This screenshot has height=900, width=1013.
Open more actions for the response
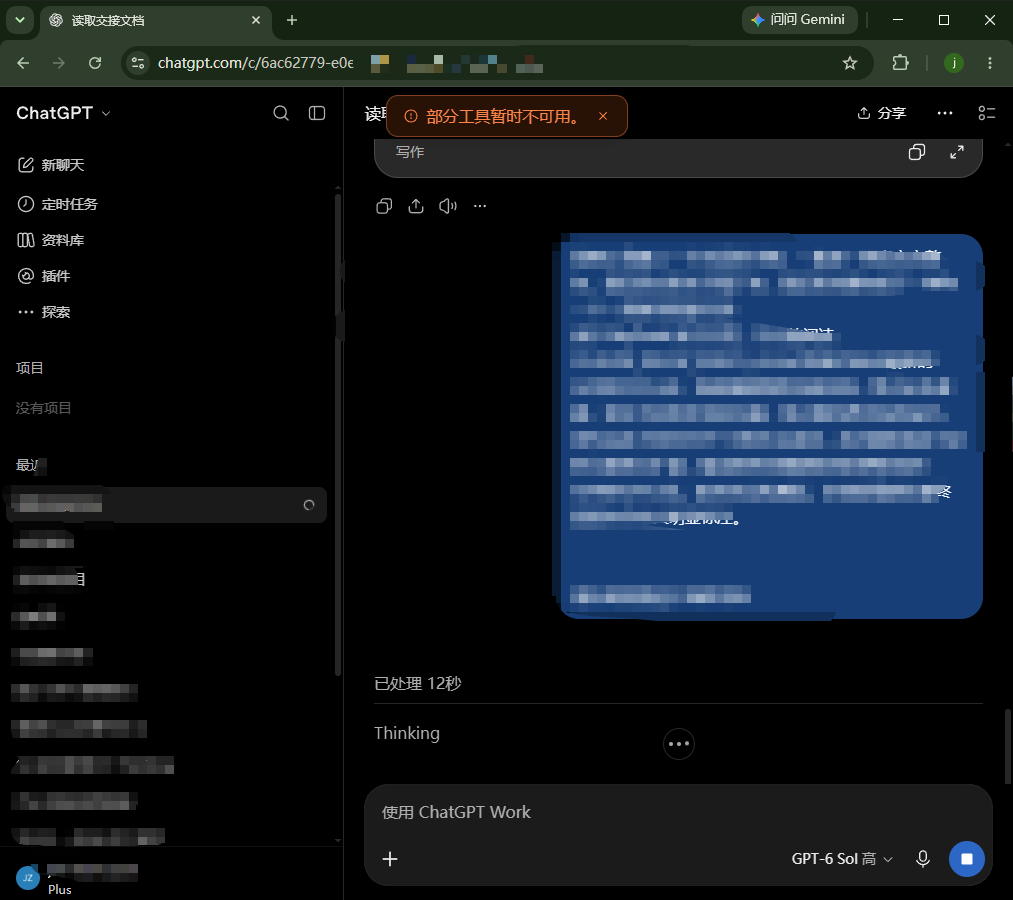(x=480, y=206)
